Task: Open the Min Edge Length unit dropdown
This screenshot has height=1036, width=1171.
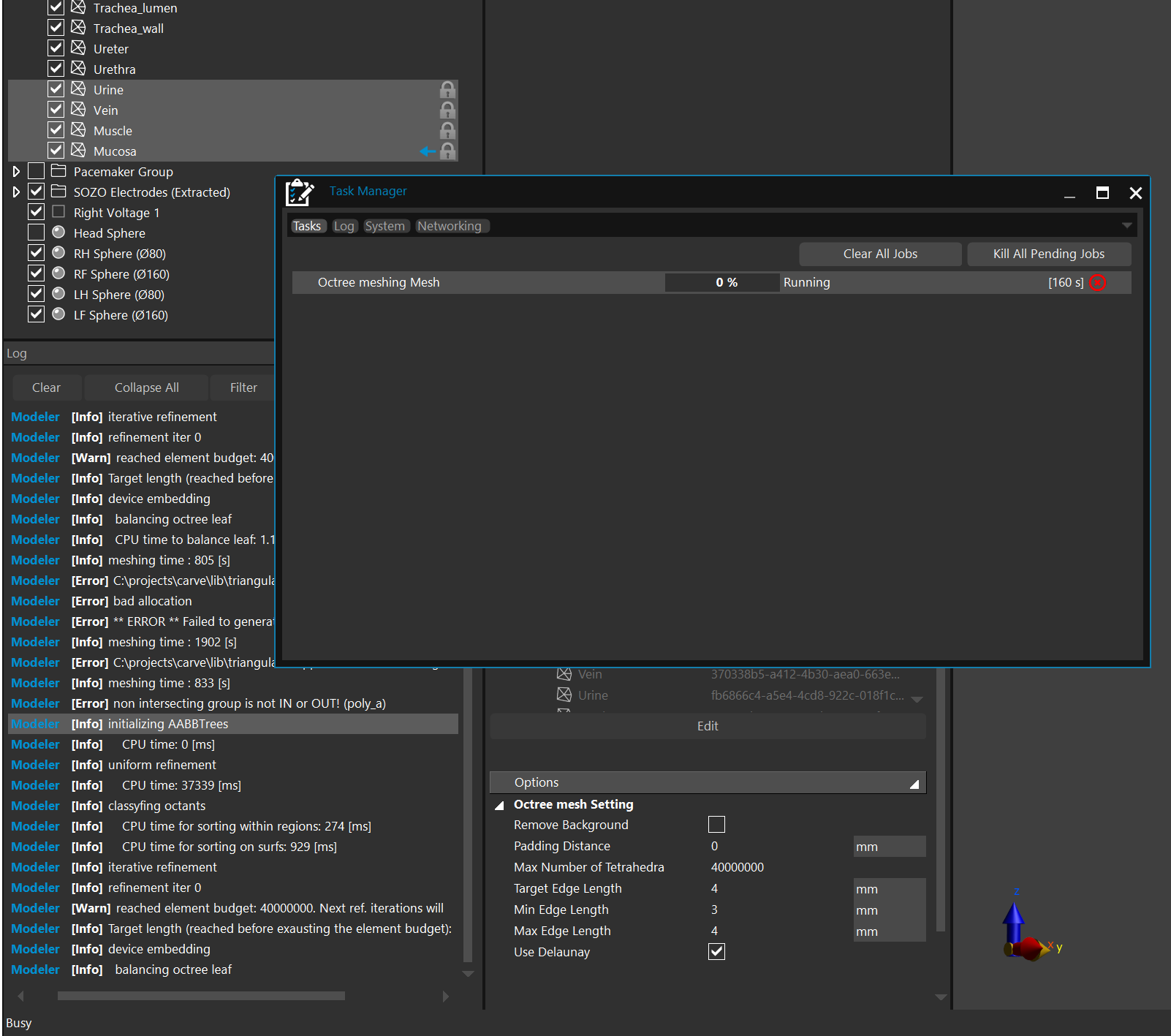Action: tap(890, 910)
